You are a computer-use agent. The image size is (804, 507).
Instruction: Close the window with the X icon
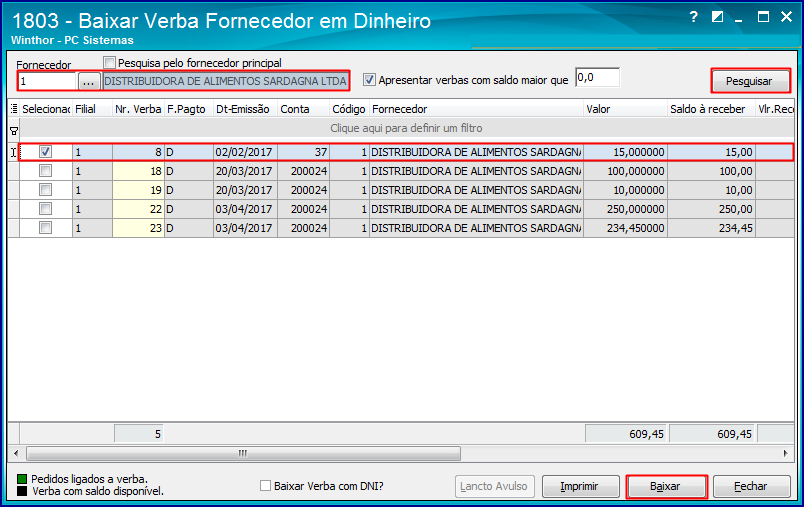click(786, 17)
